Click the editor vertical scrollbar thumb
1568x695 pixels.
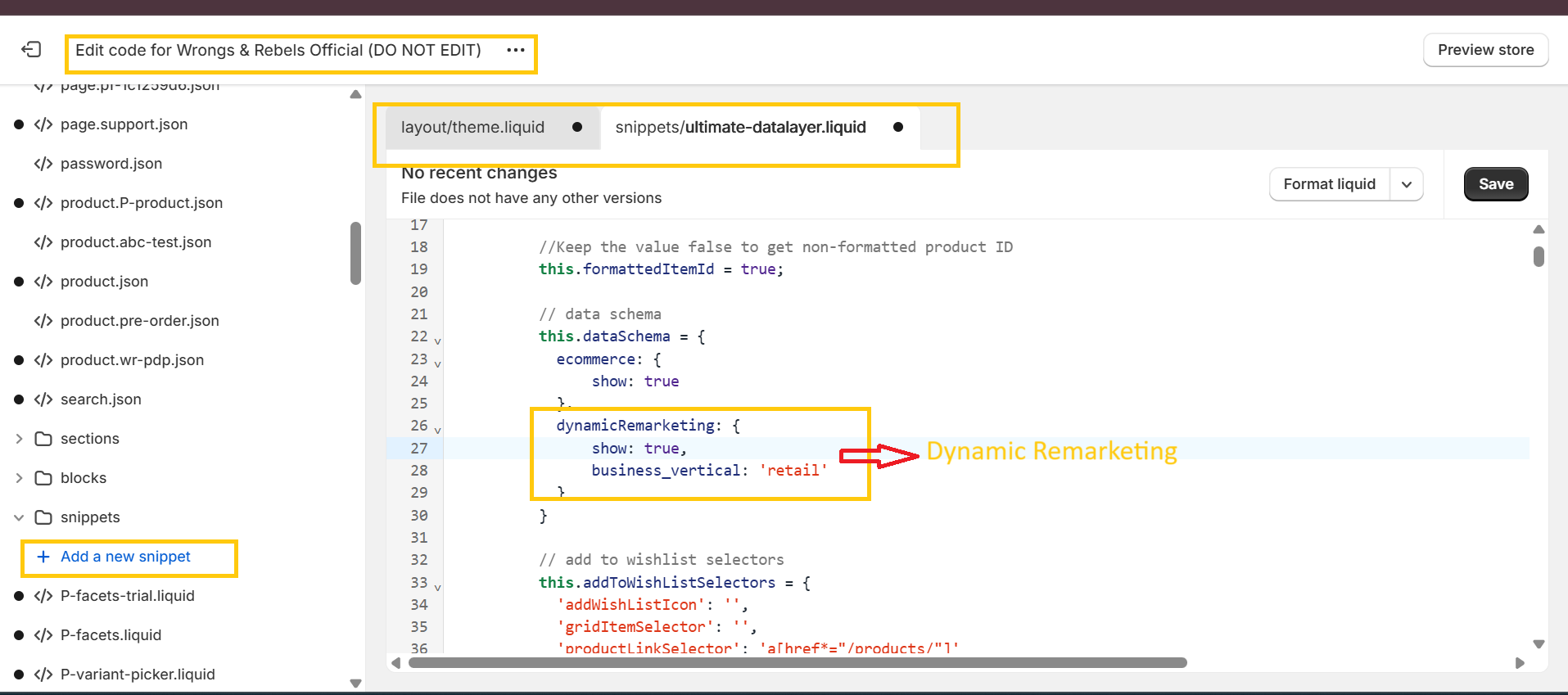pos(1539,257)
